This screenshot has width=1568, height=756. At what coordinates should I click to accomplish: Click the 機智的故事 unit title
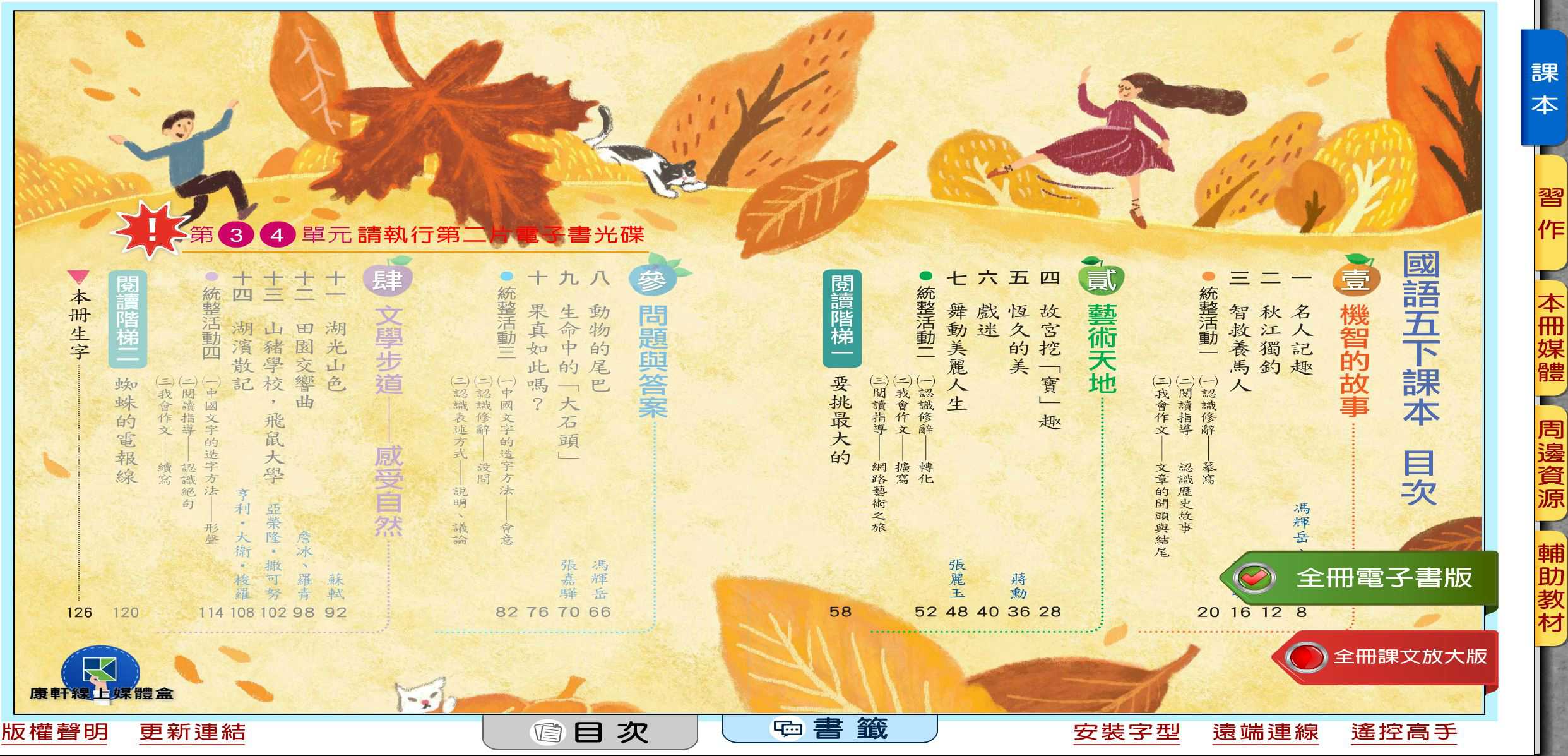1355,360
